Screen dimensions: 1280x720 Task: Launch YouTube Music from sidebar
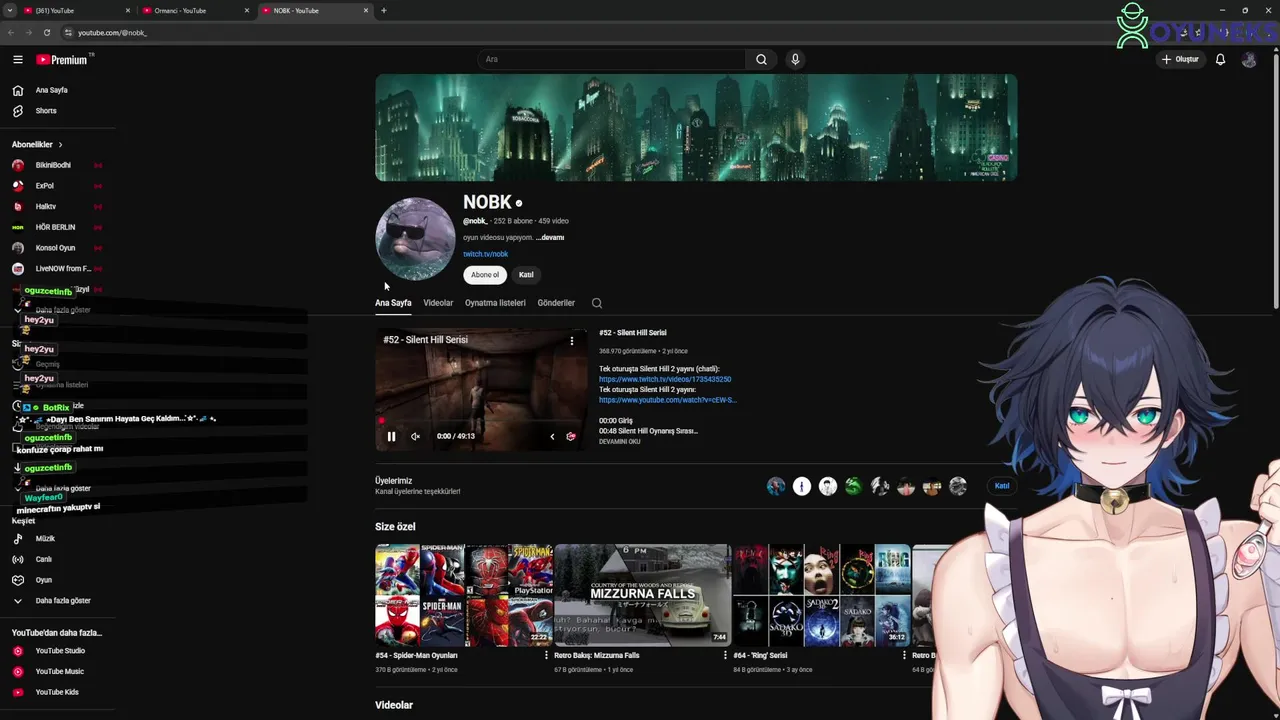click(x=60, y=672)
